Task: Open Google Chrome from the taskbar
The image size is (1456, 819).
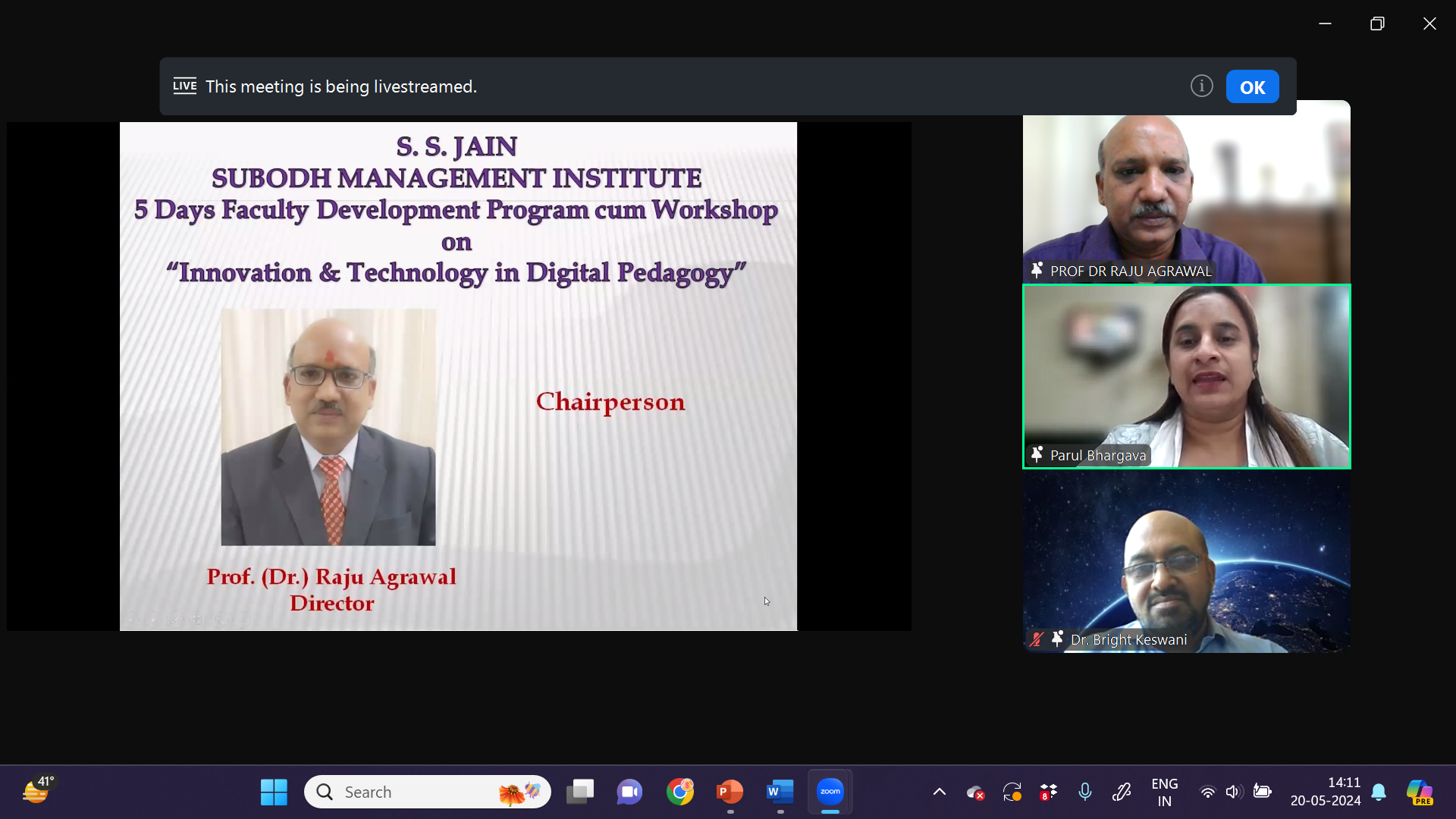Action: pyautogui.click(x=679, y=792)
